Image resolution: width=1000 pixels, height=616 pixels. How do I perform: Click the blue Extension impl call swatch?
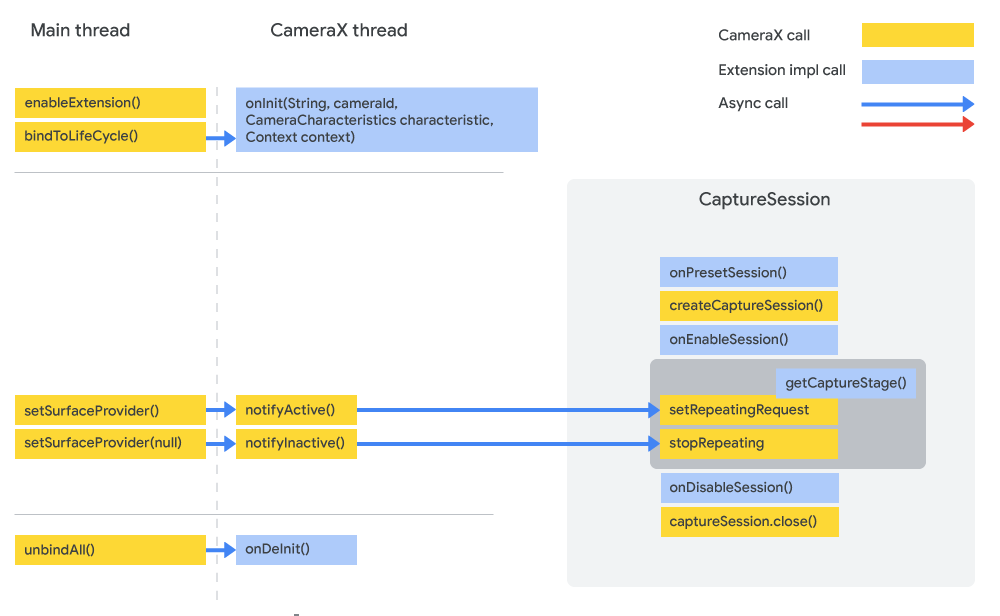tap(917, 71)
